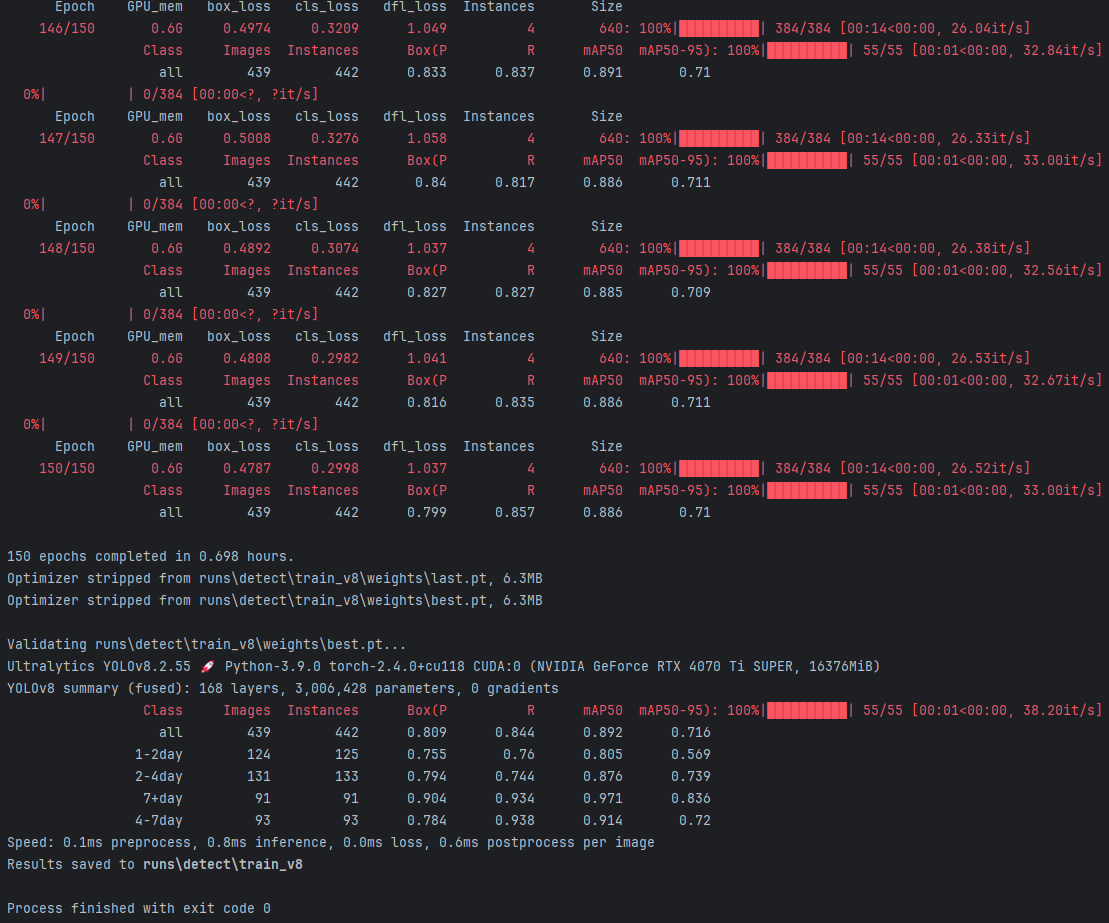Click validation speed "32.56it/s"
The height and width of the screenshot is (923, 1109).
tap(1059, 270)
